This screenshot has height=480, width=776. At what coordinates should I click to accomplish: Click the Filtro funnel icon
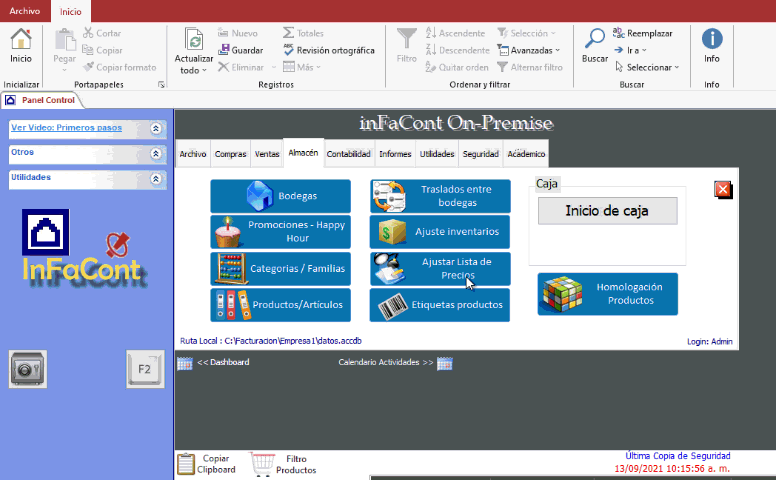(x=406, y=39)
